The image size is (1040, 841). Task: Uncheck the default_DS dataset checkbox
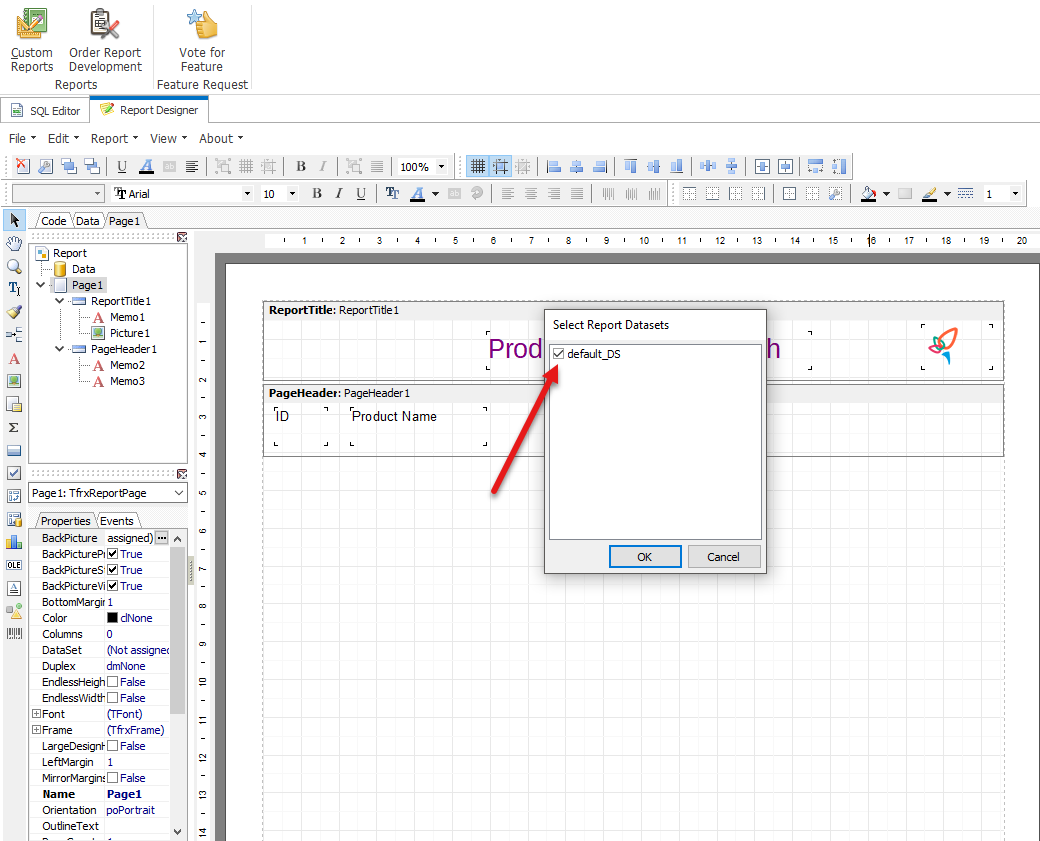coord(558,354)
